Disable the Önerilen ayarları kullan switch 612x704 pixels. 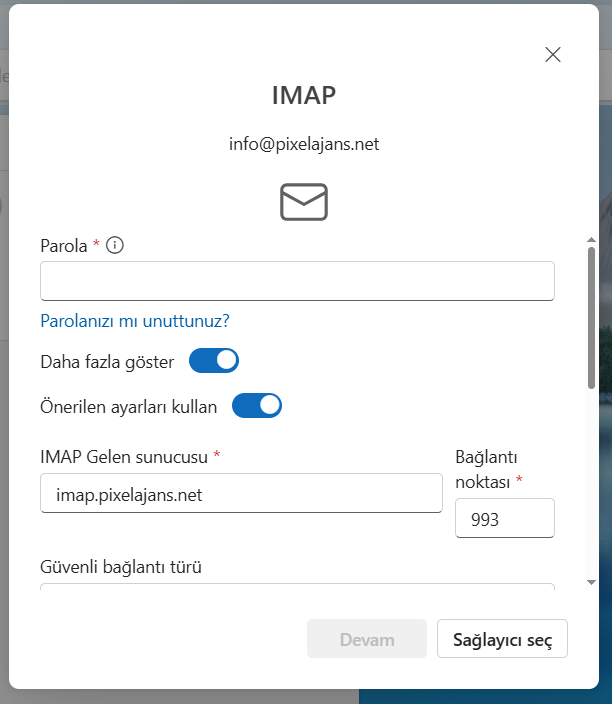coord(257,405)
